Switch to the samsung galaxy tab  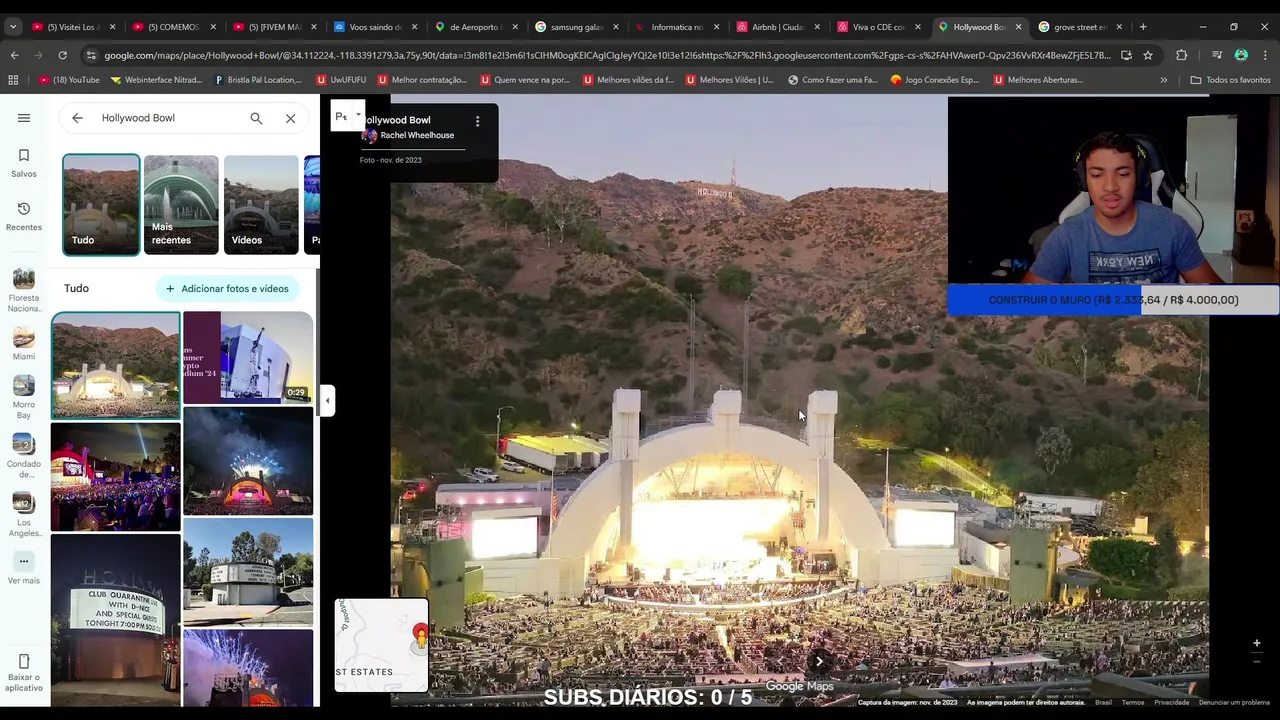(x=576, y=27)
